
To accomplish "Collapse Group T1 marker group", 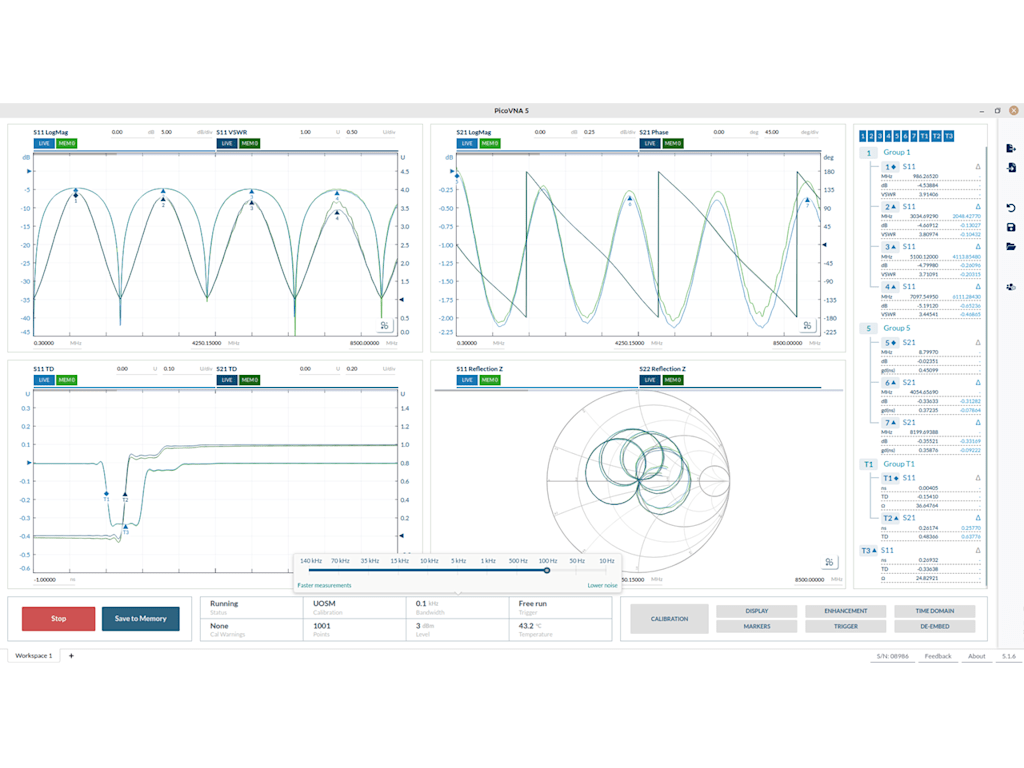I will click(869, 464).
